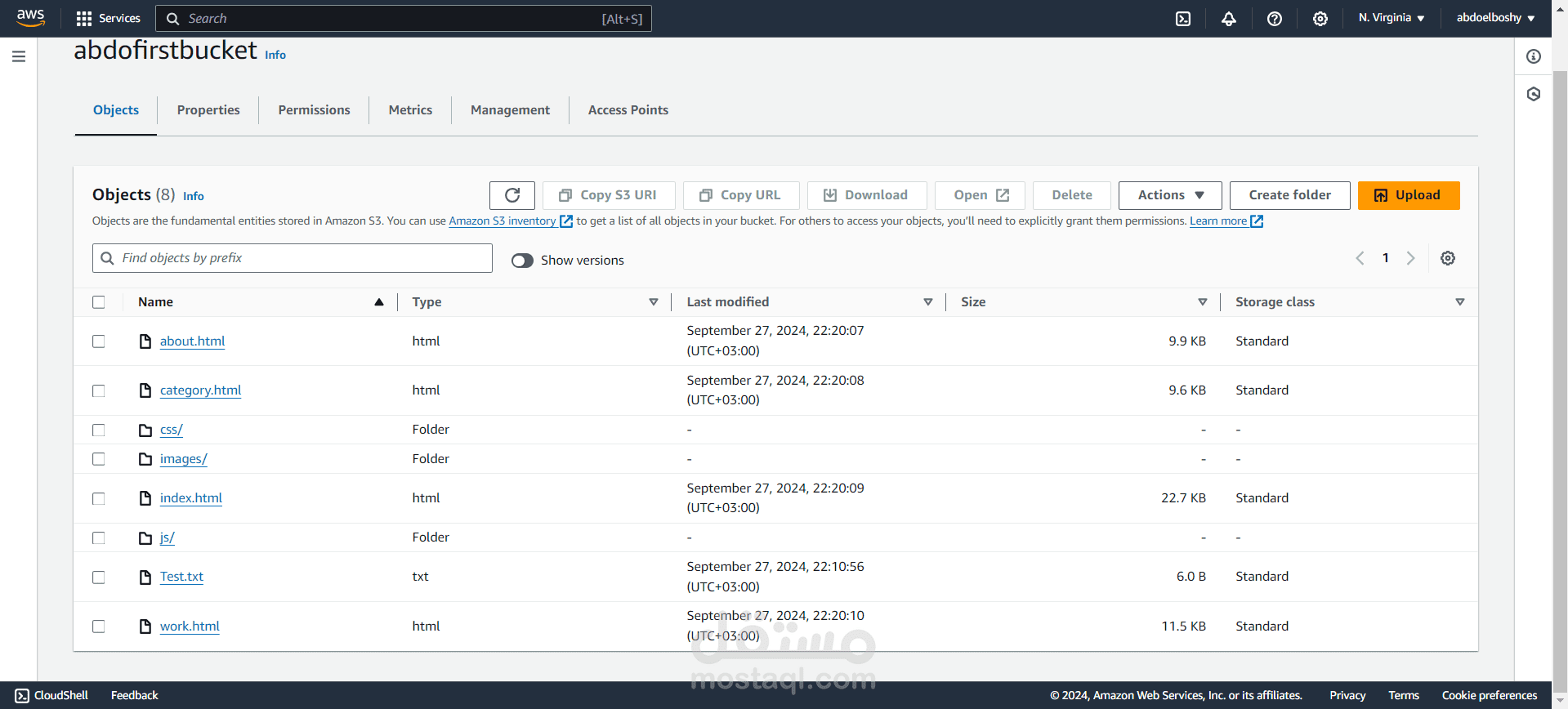Open the left hamburger navigation menu
The height and width of the screenshot is (709, 1568).
point(19,56)
